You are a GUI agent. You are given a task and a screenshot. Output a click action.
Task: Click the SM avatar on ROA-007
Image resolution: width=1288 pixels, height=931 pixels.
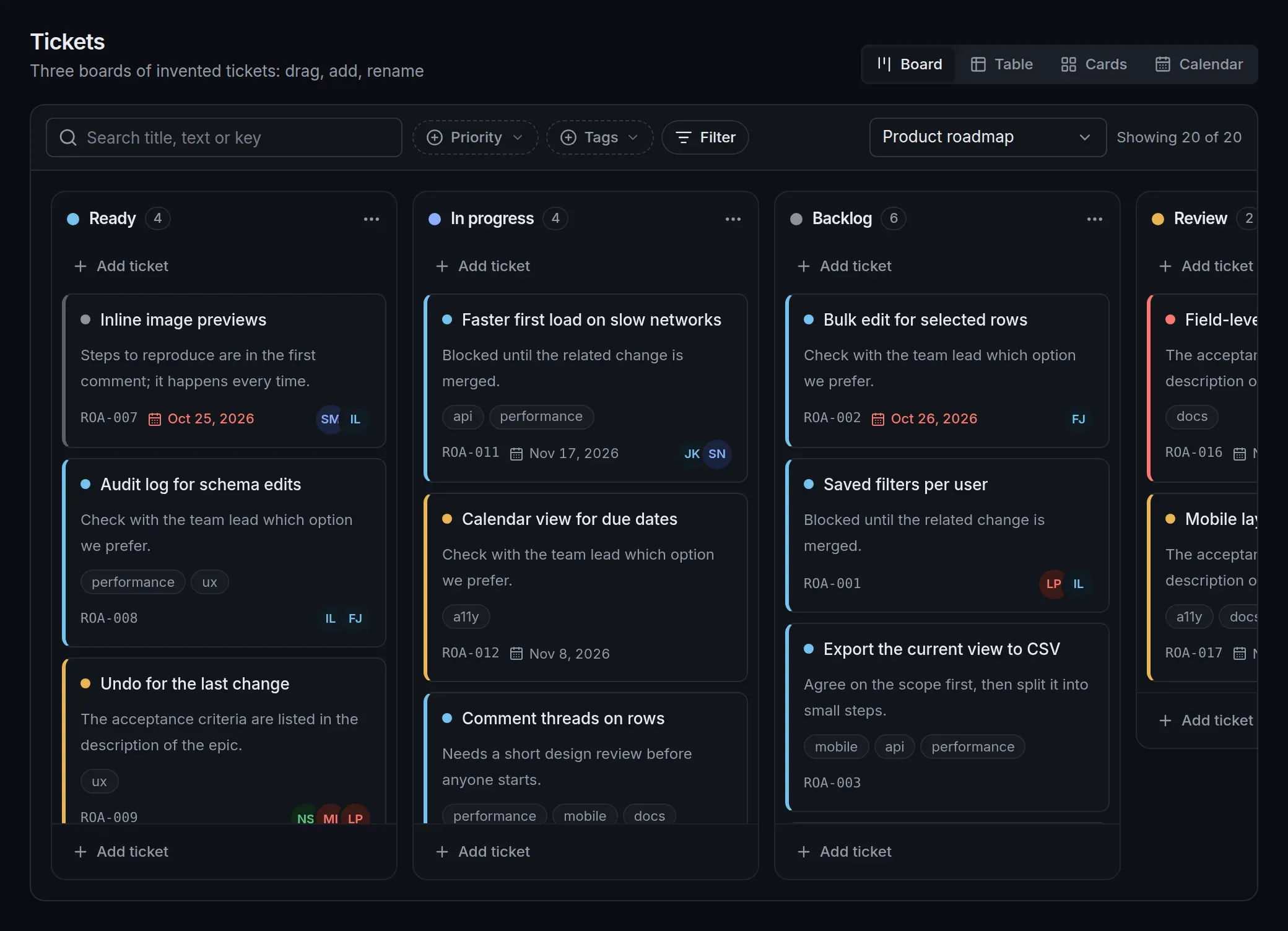pyautogui.click(x=329, y=419)
